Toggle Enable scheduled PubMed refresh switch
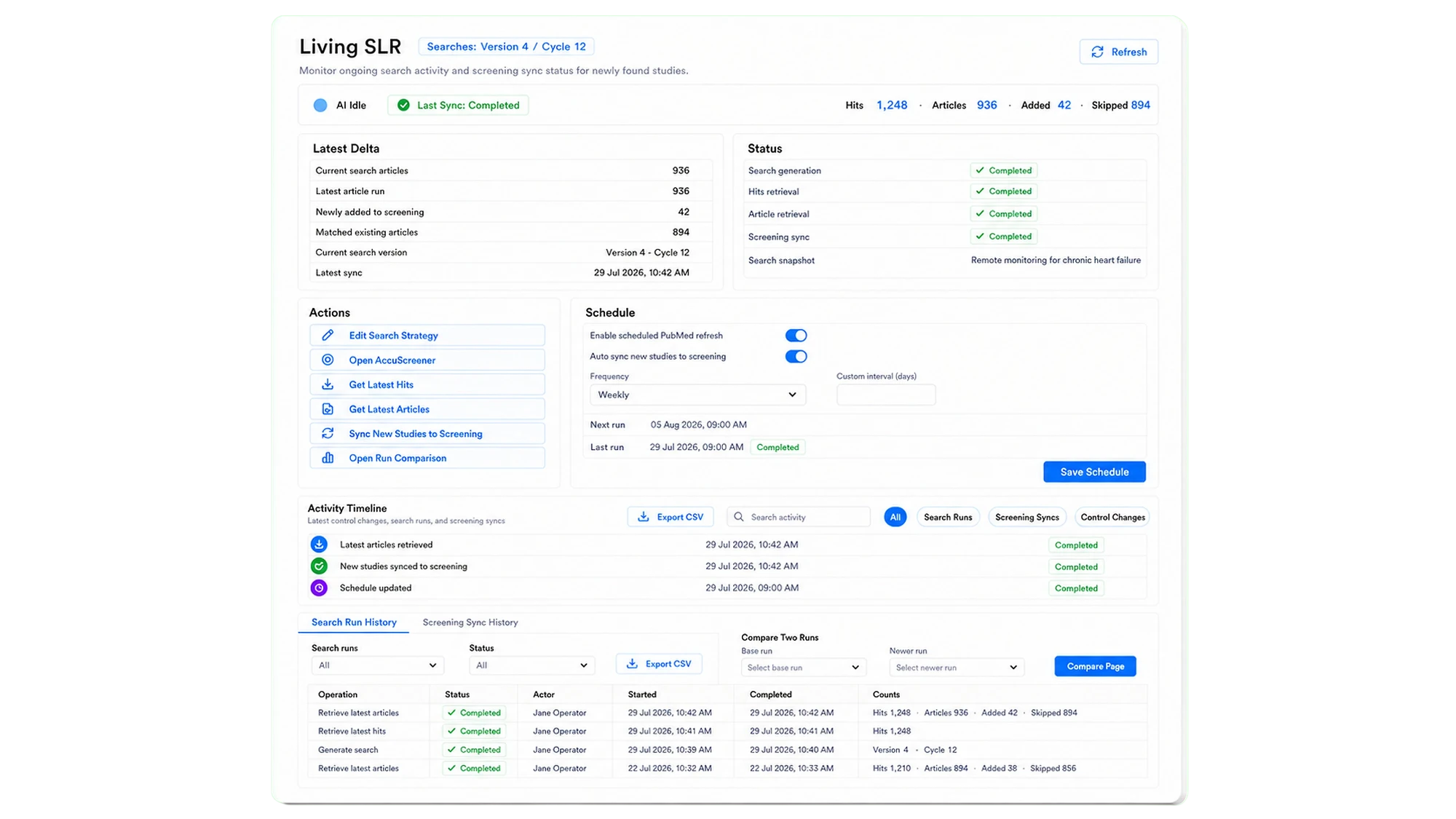The height and width of the screenshot is (819, 1456). tap(796, 336)
